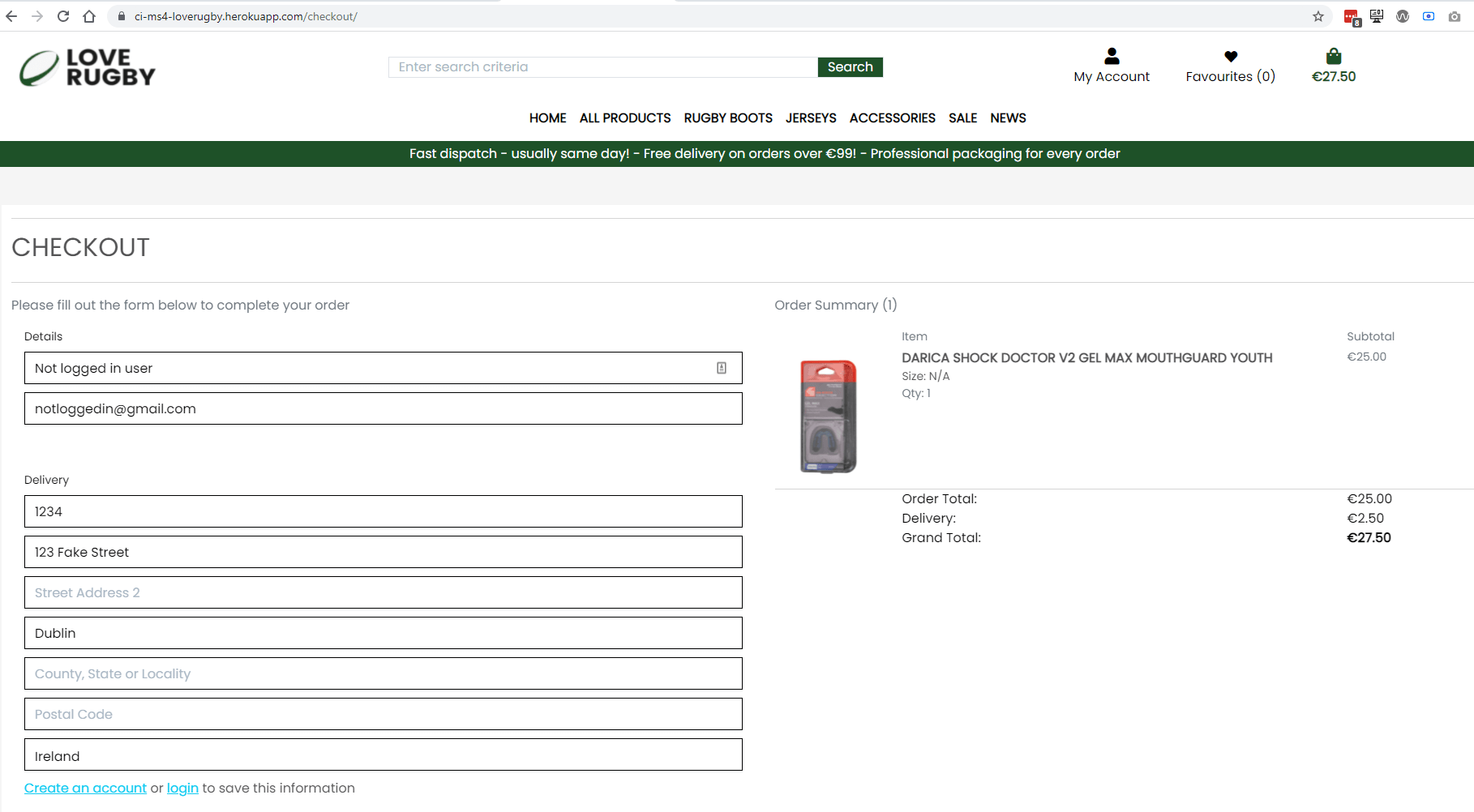Open the Darica Shock Doctor mouthguard product title
Screen dimensions: 1474x812
1087,357
